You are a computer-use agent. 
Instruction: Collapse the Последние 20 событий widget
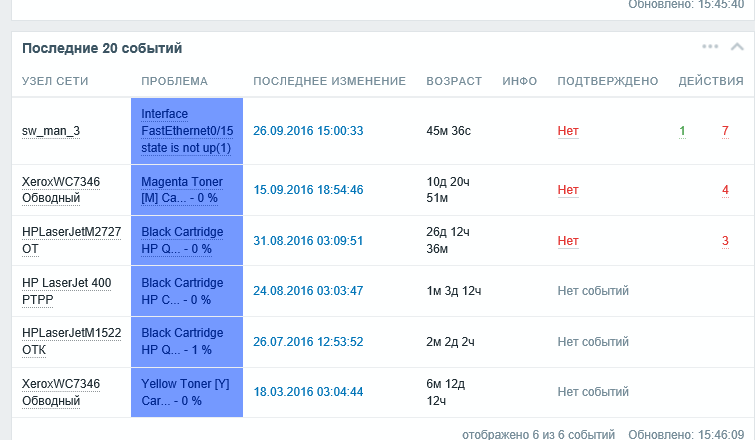pos(737,47)
